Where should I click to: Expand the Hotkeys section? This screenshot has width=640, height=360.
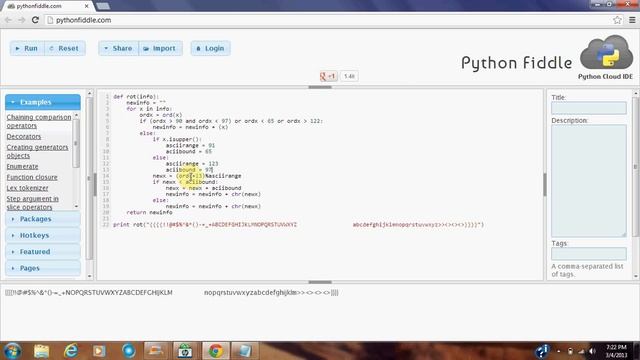pos(43,235)
